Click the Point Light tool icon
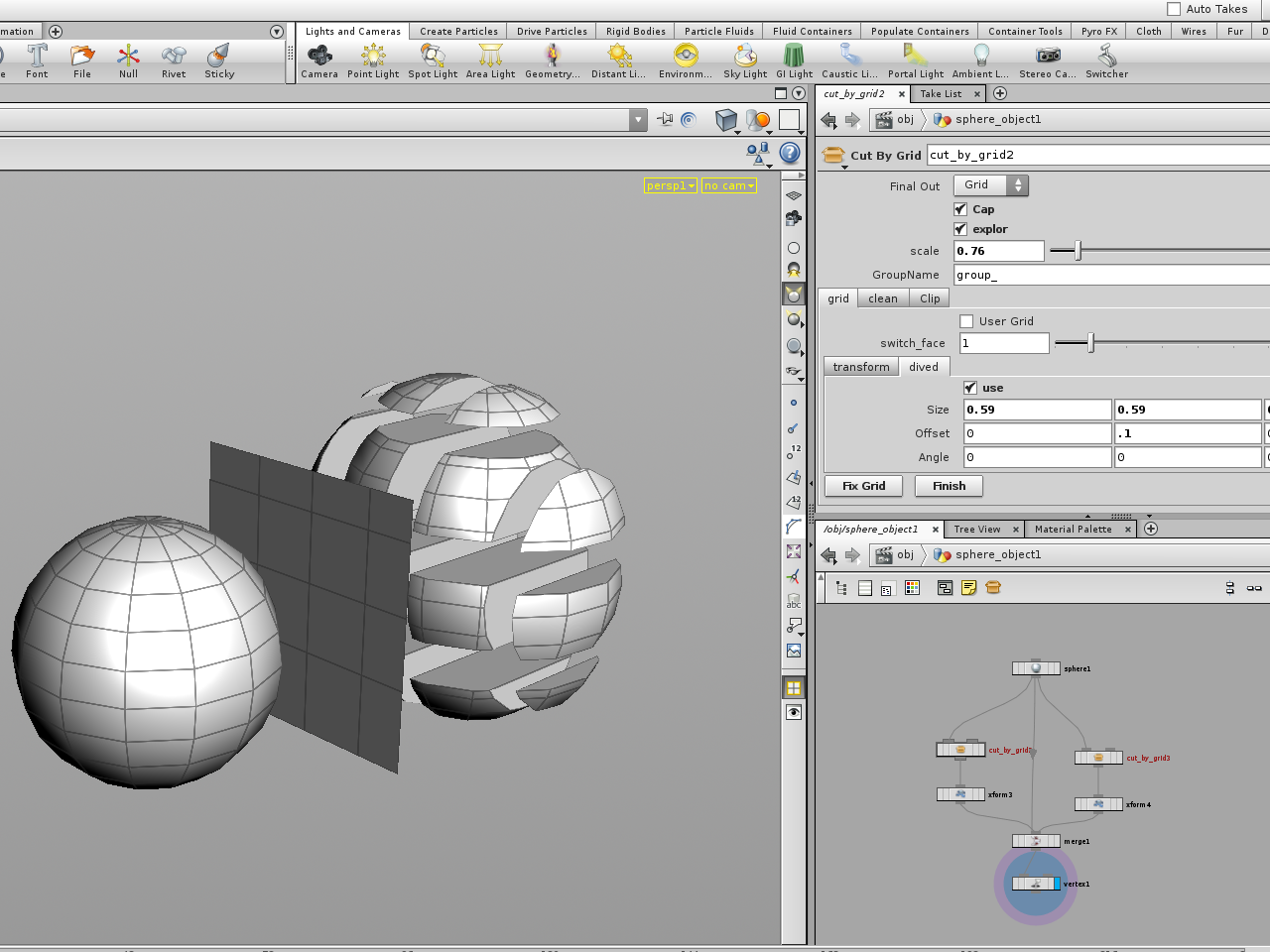 tap(373, 58)
